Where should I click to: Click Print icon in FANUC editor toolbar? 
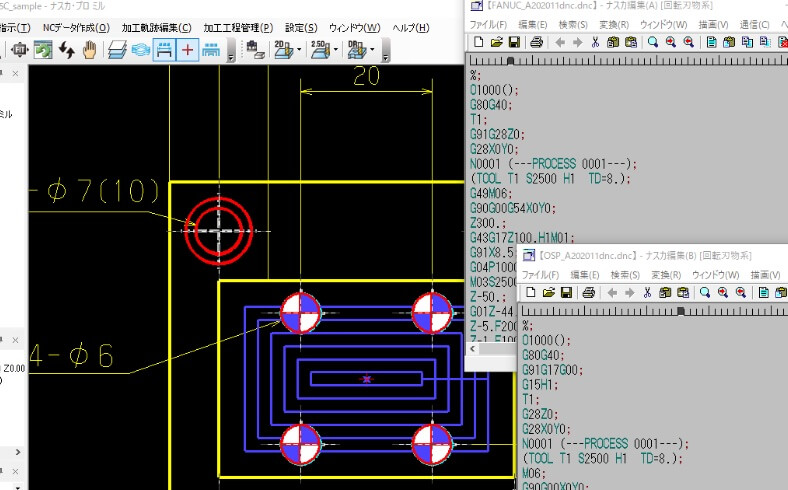[537, 42]
